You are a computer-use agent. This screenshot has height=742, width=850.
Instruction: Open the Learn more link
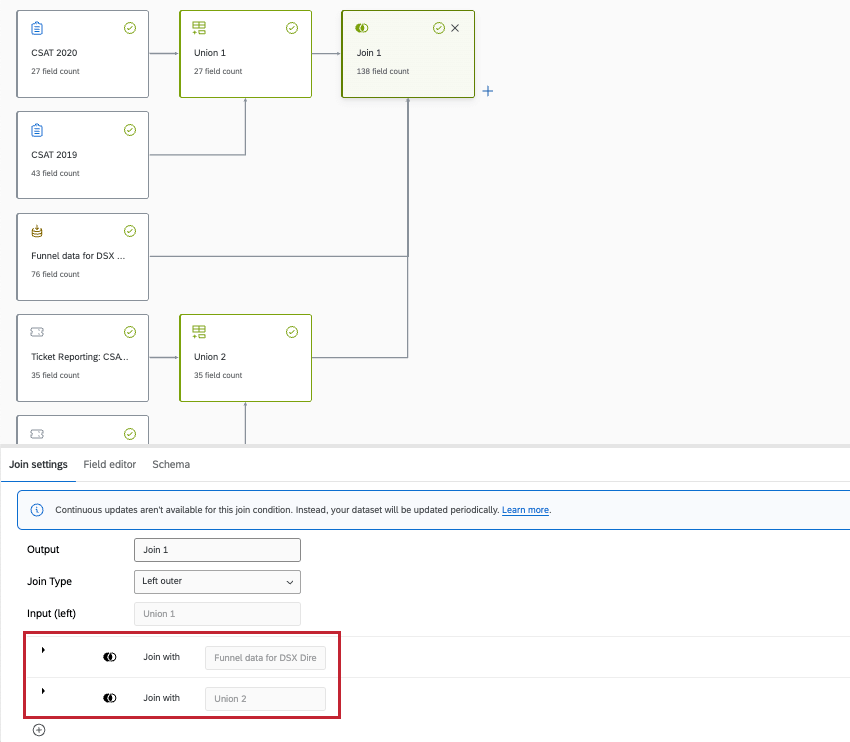(526, 509)
